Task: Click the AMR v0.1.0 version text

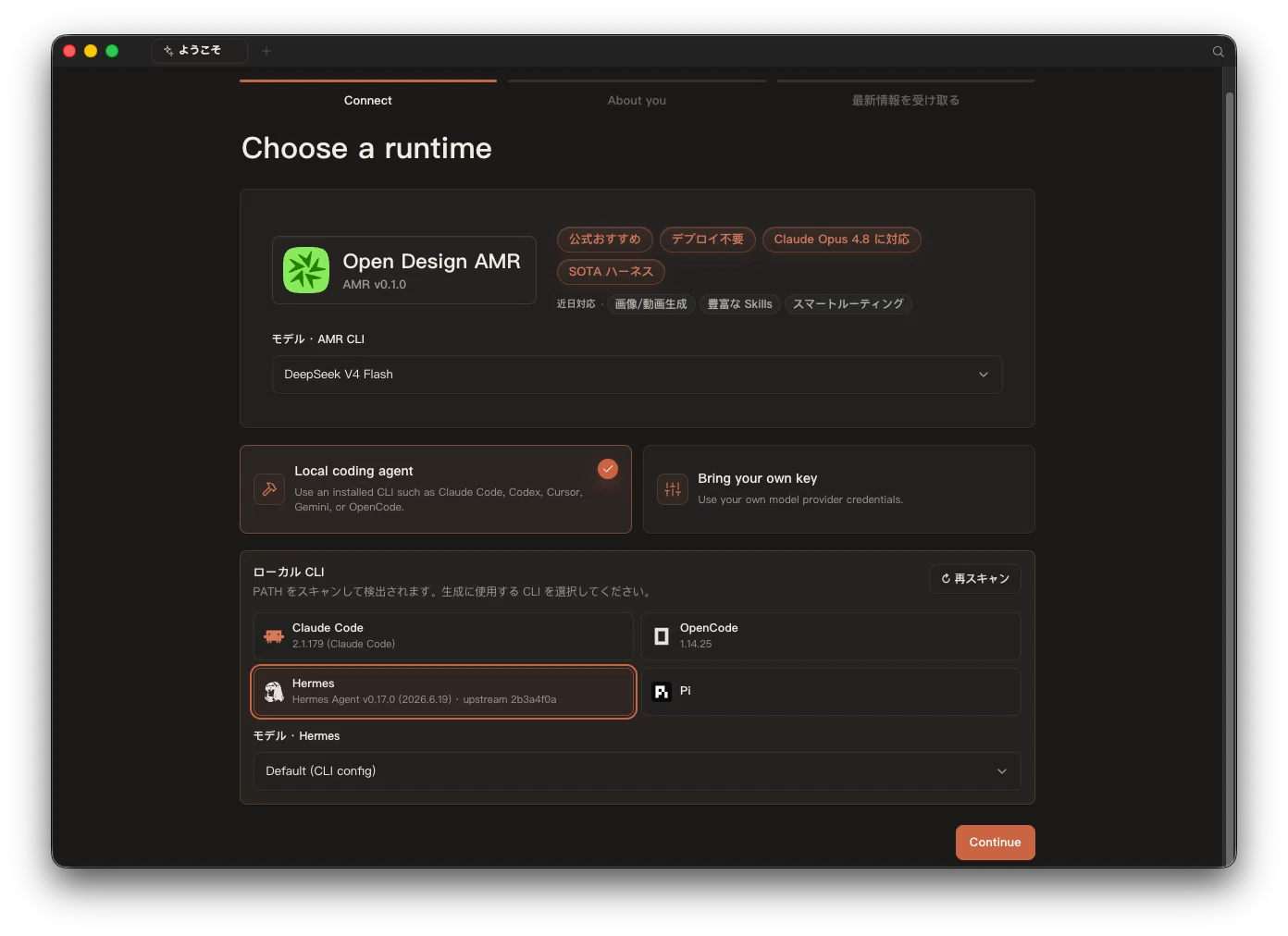Action: coord(375,285)
